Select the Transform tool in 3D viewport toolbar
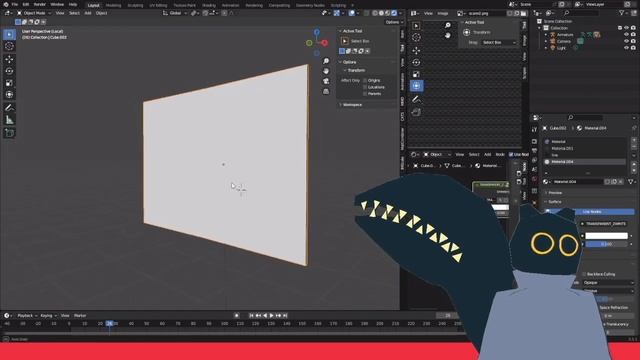This screenshot has height=360, width=640. pos(9,95)
